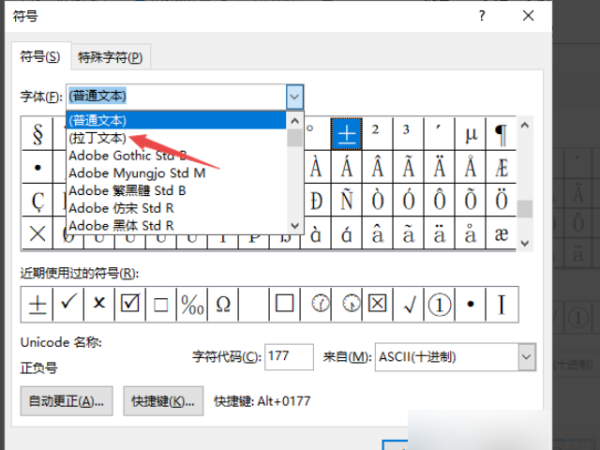600x450 pixels.
Task: Choose Adobe Myungjo Std M font
Action: pos(176,173)
